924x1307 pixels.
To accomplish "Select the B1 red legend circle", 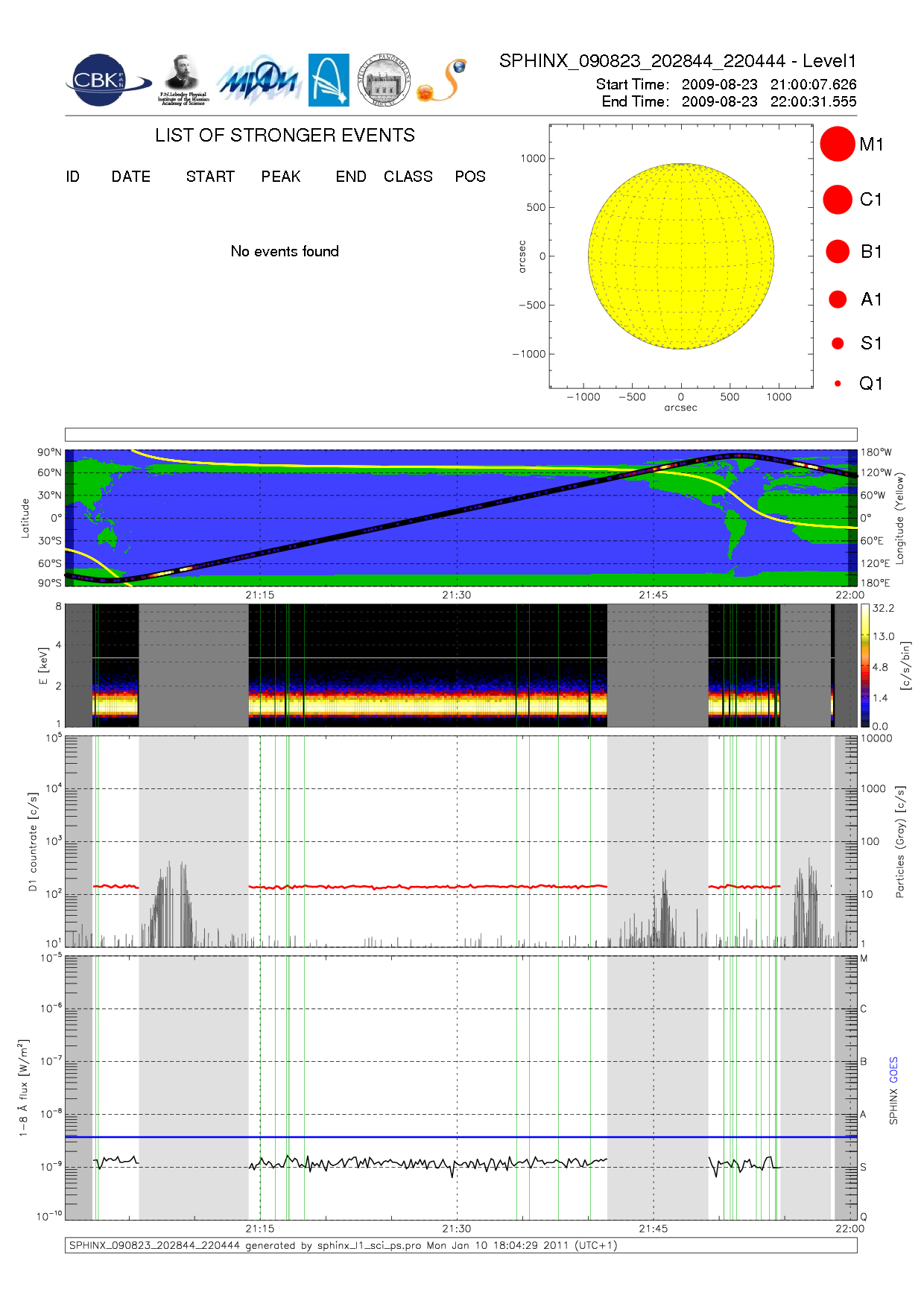I will click(x=838, y=252).
